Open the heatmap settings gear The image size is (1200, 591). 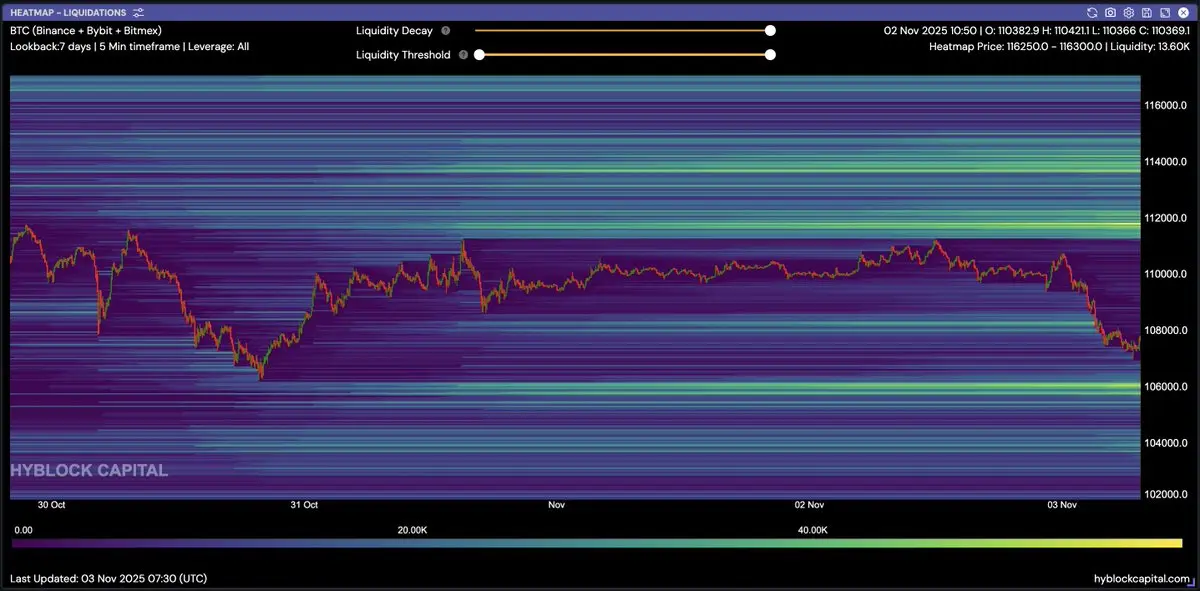[1128, 12]
